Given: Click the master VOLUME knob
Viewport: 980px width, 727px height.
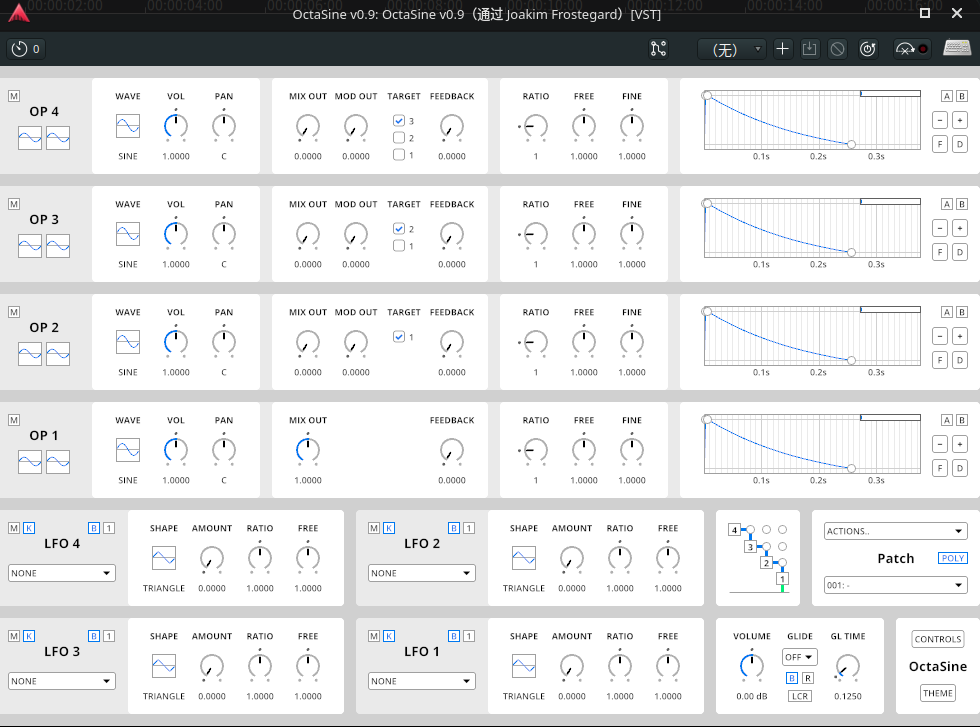Looking at the screenshot, I should [752, 666].
